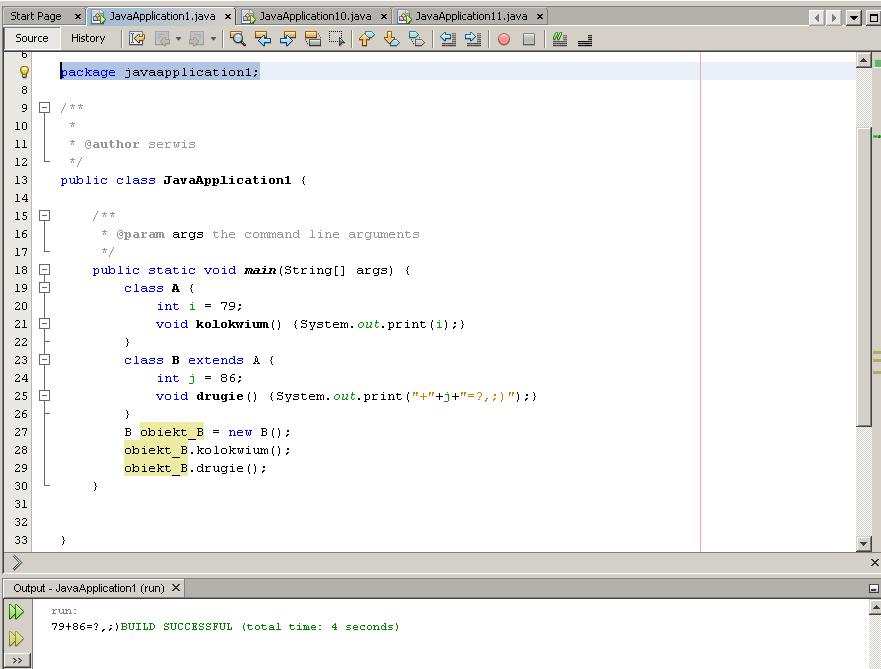Click the Find Next Occurrence arrow icon
Image resolution: width=881 pixels, height=669 pixels.
coord(288,38)
